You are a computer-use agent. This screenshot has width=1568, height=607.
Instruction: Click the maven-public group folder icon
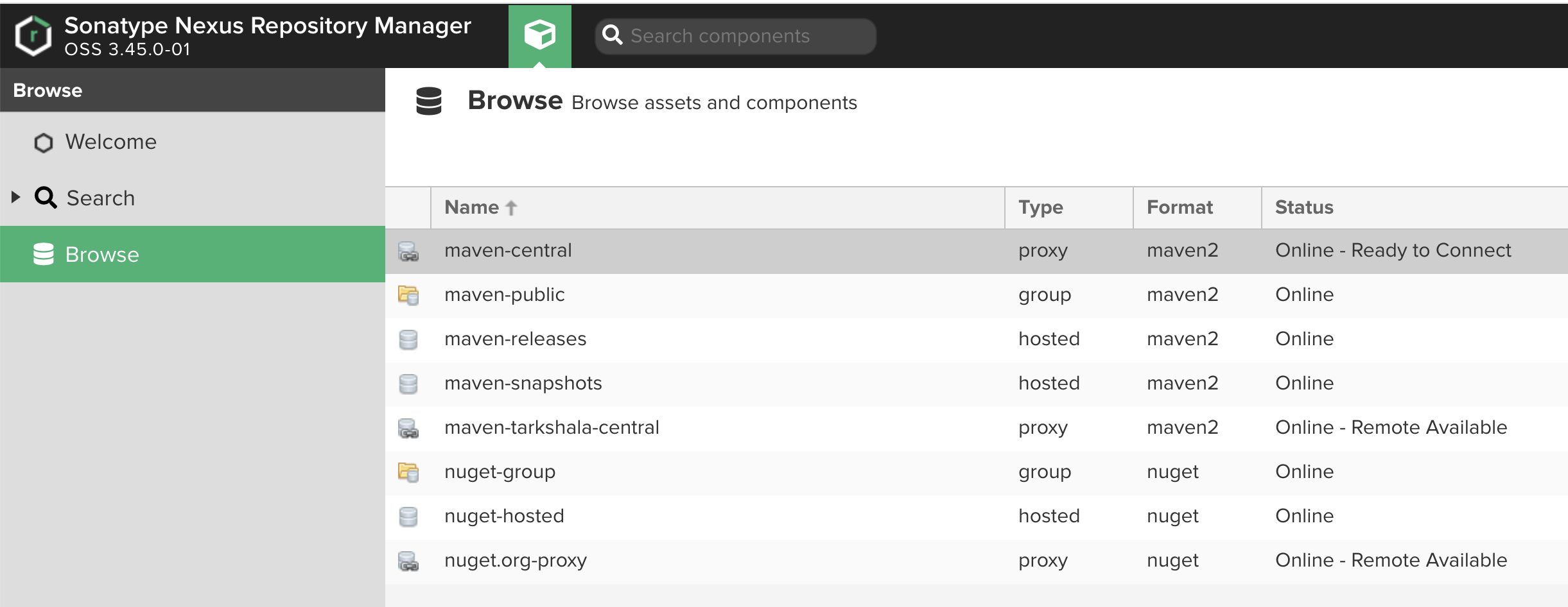pos(408,295)
